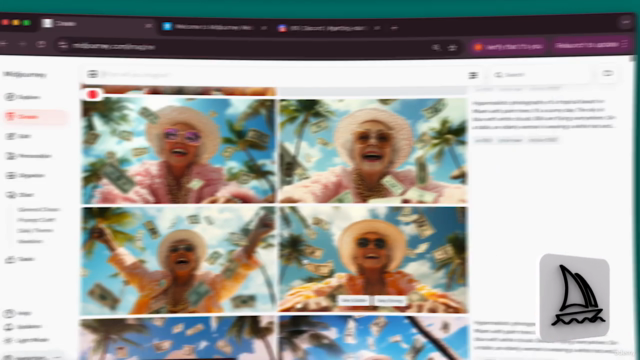Close the Discord browser tab
The height and width of the screenshot is (360, 640).
377,28
